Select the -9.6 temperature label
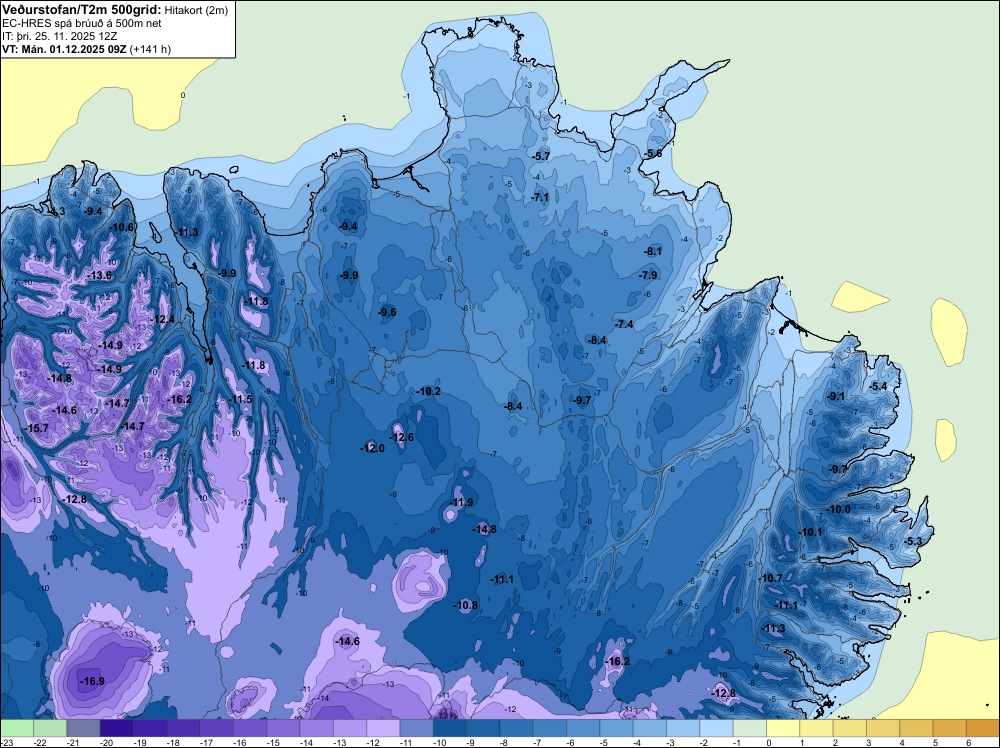Image resolution: width=1000 pixels, height=748 pixels. point(387,312)
